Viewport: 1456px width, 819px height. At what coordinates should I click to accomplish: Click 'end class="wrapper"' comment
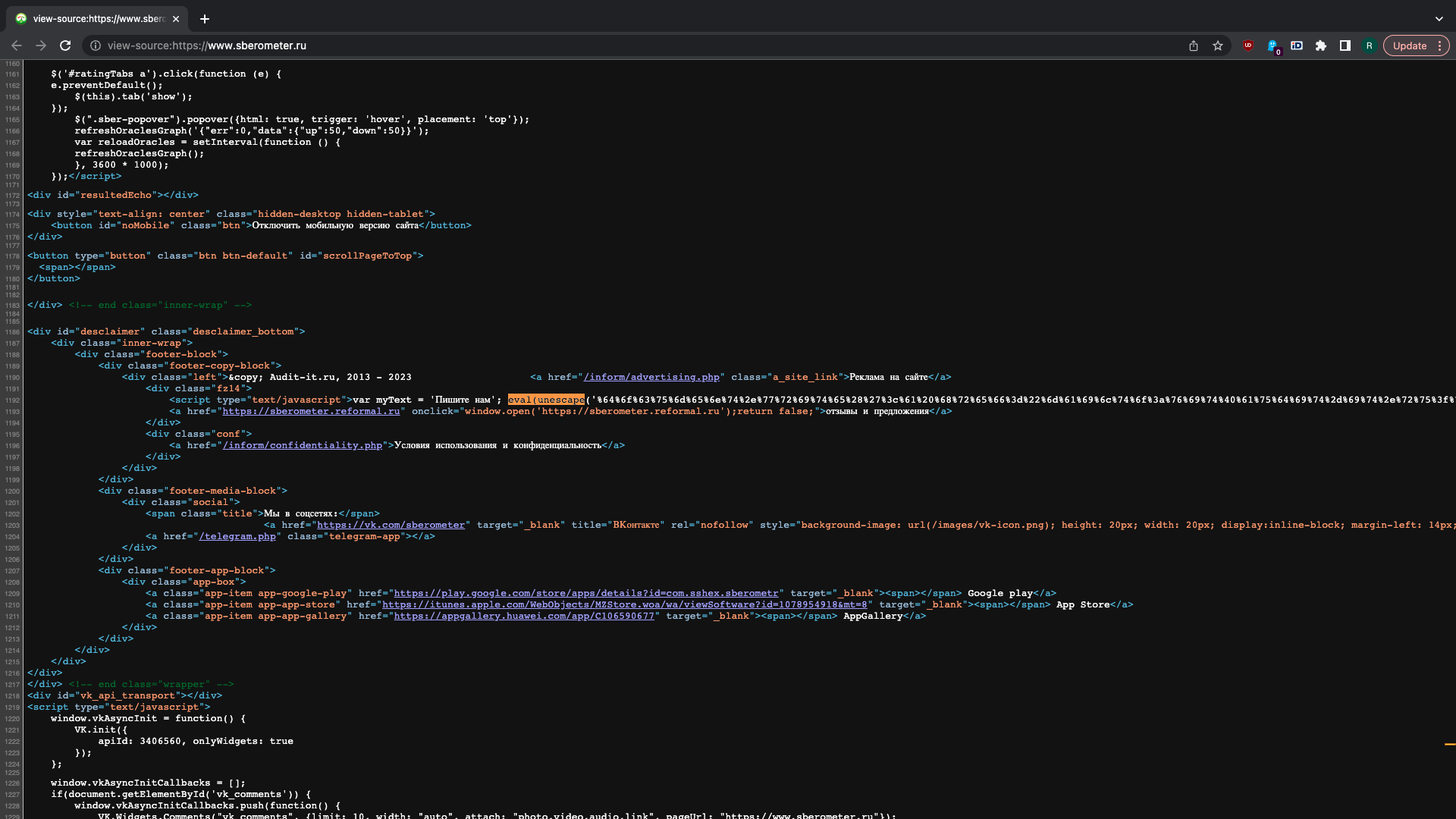(x=152, y=684)
